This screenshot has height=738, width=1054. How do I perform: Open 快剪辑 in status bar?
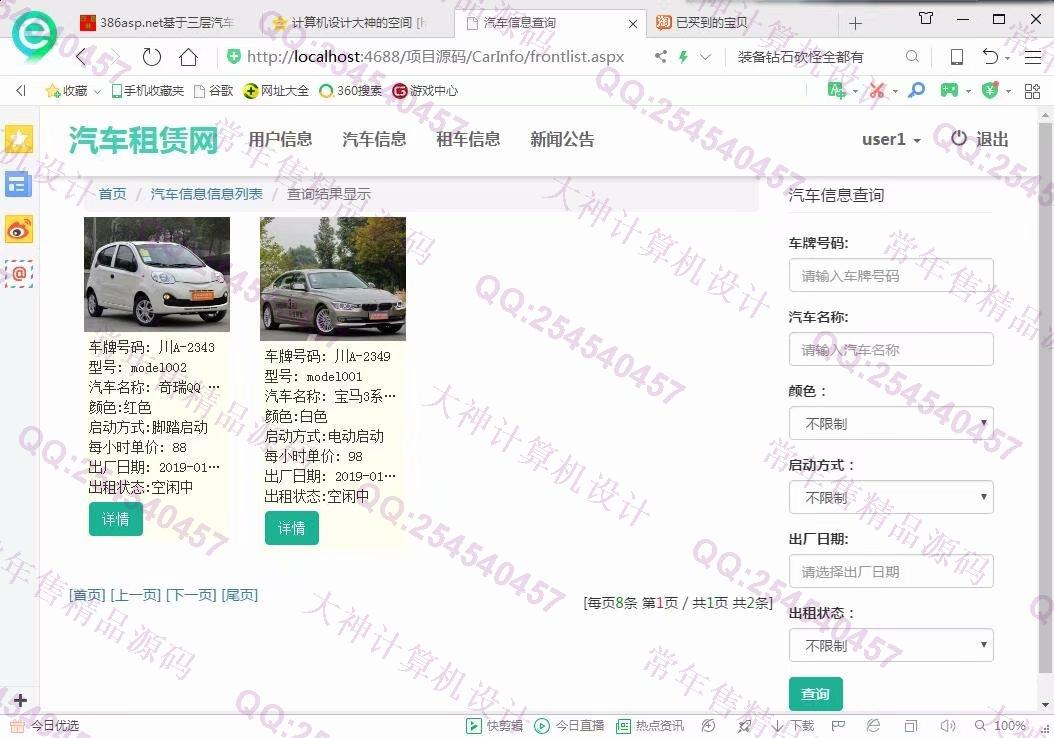(x=494, y=726)
